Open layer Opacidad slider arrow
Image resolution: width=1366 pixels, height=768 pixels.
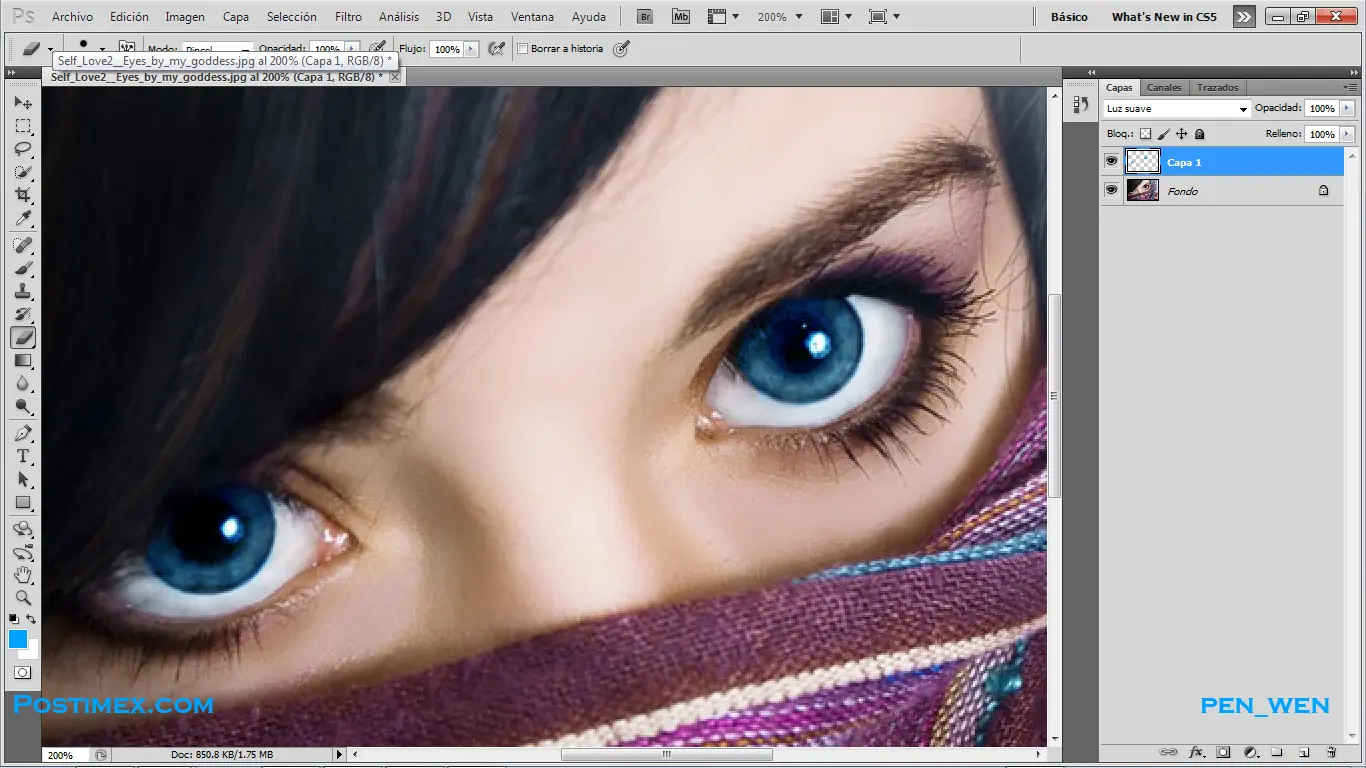coord(1347,108)
